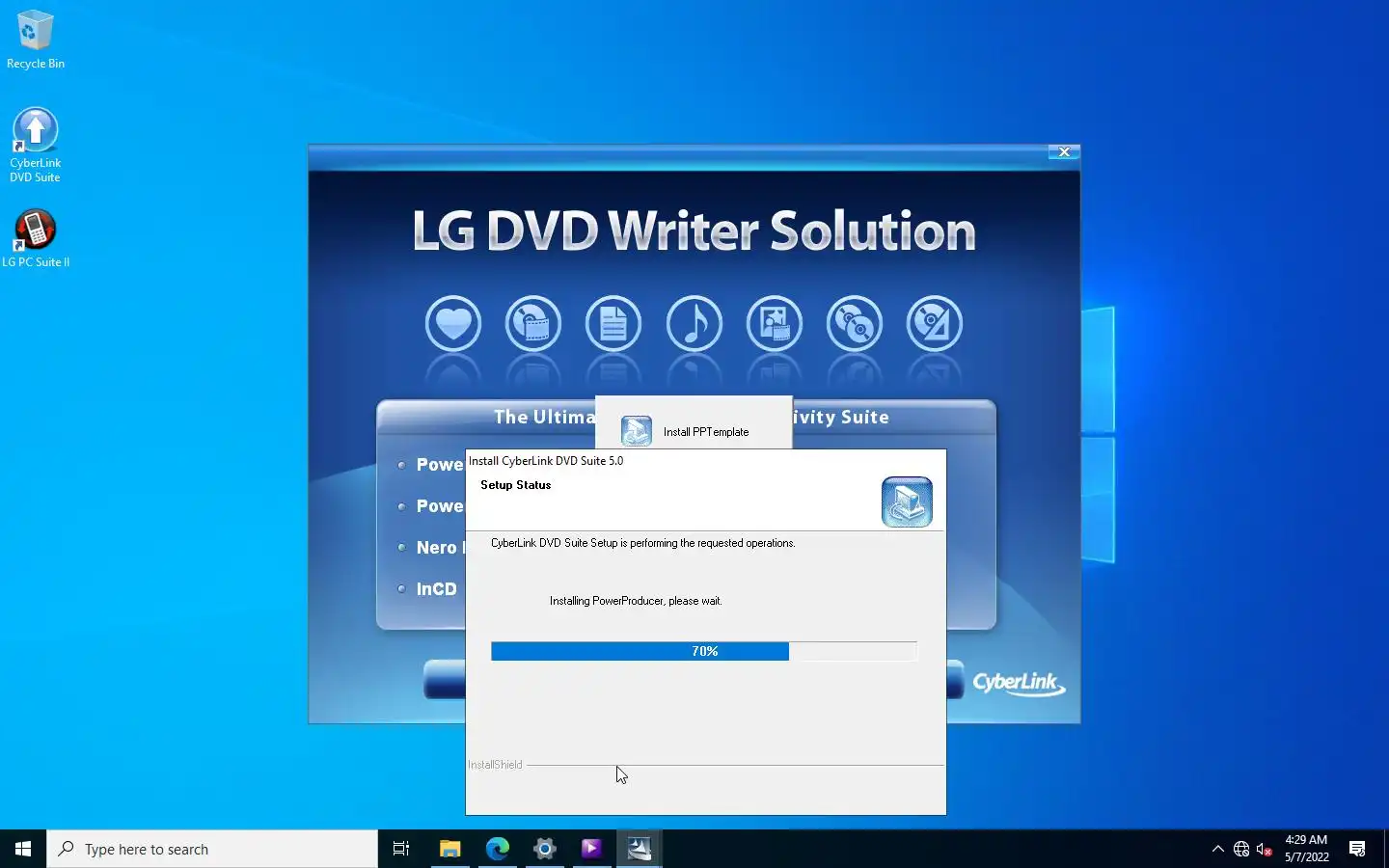
Task: Click the Nero item in the suite list
Action: [439, 548]
